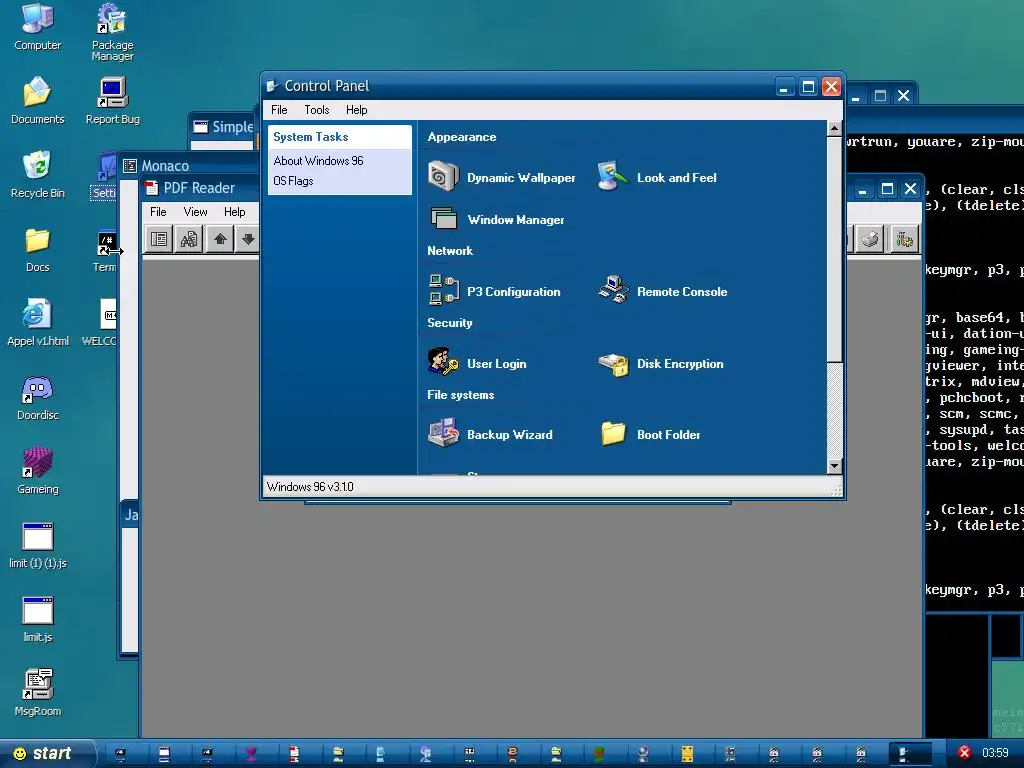1024x768 pixels.
Task: Open the View menu in PDF Reader
Action: (195, 212)
